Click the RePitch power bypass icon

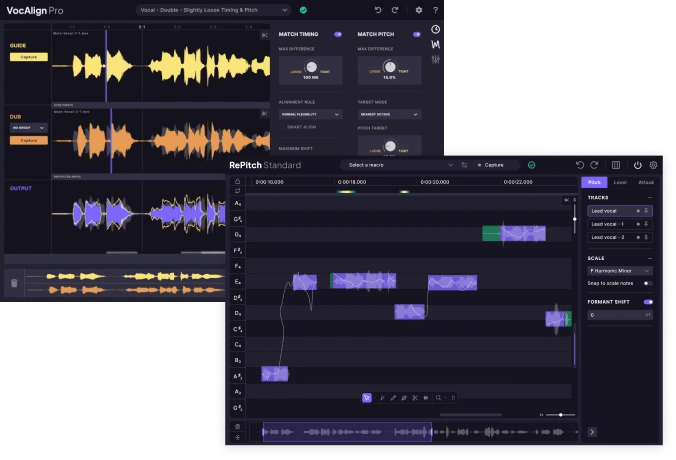click(637, 165)
